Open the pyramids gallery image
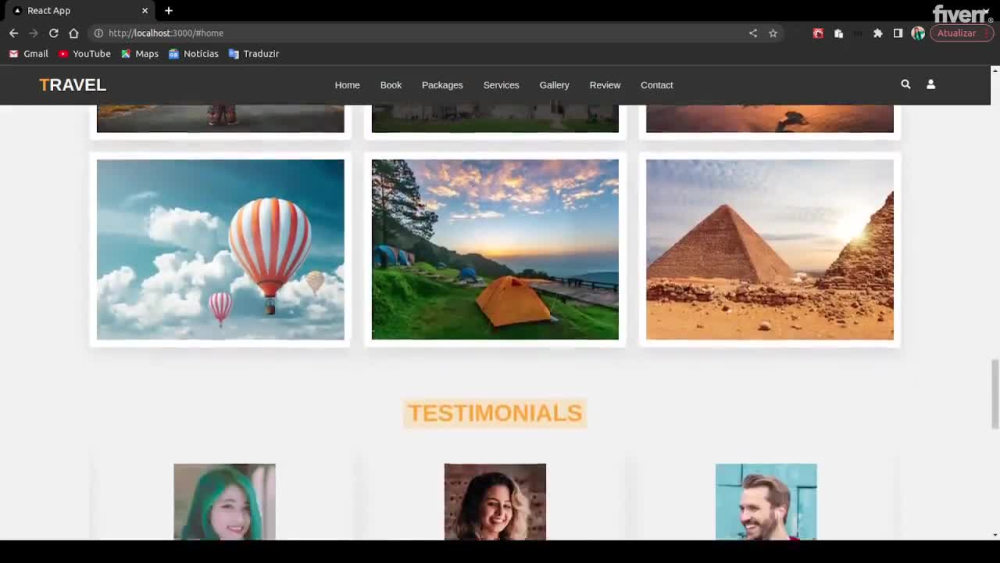1000x563 pixels. pos(770,249)
